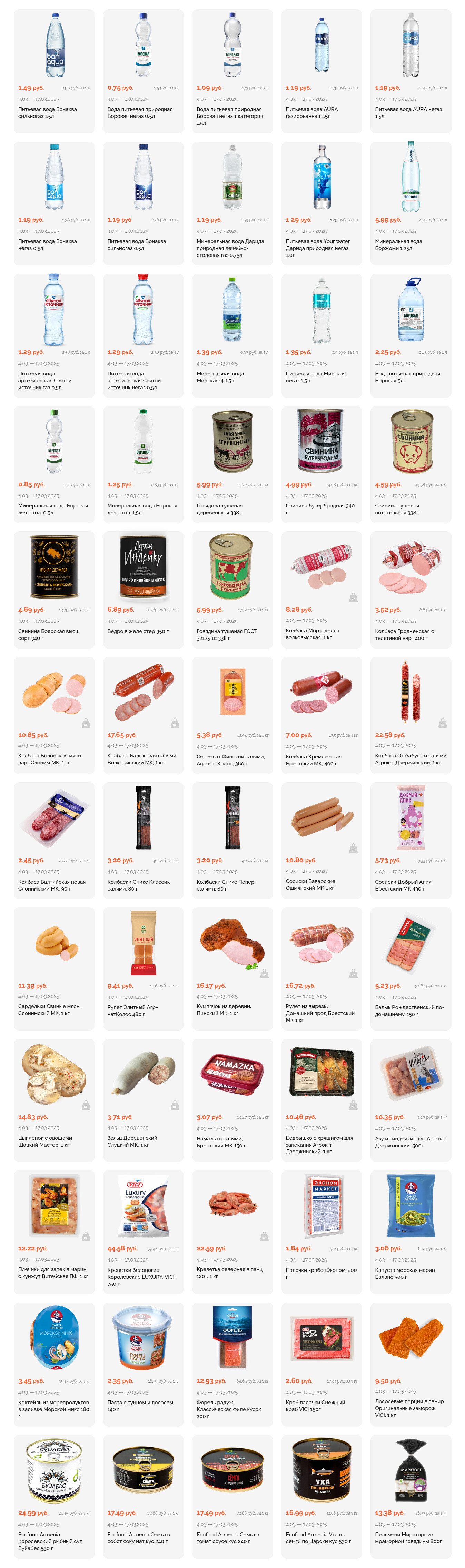The width and height of the screenshot is (465, 1568).
Task: Click 24.99 руб. price of Ecofood Буйабес
Action: pyautogui.click(x=33, y=1512)
